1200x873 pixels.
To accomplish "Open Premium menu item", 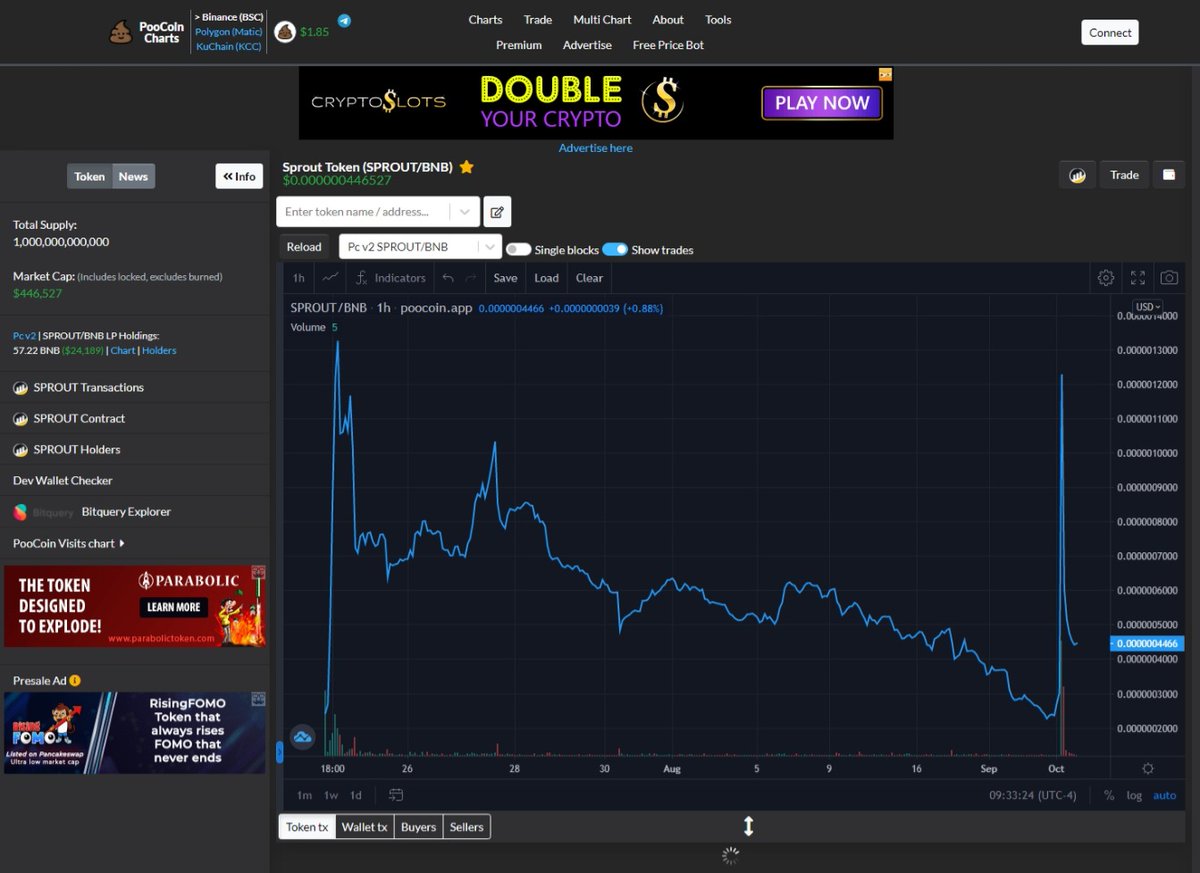I will coord(519,45).
